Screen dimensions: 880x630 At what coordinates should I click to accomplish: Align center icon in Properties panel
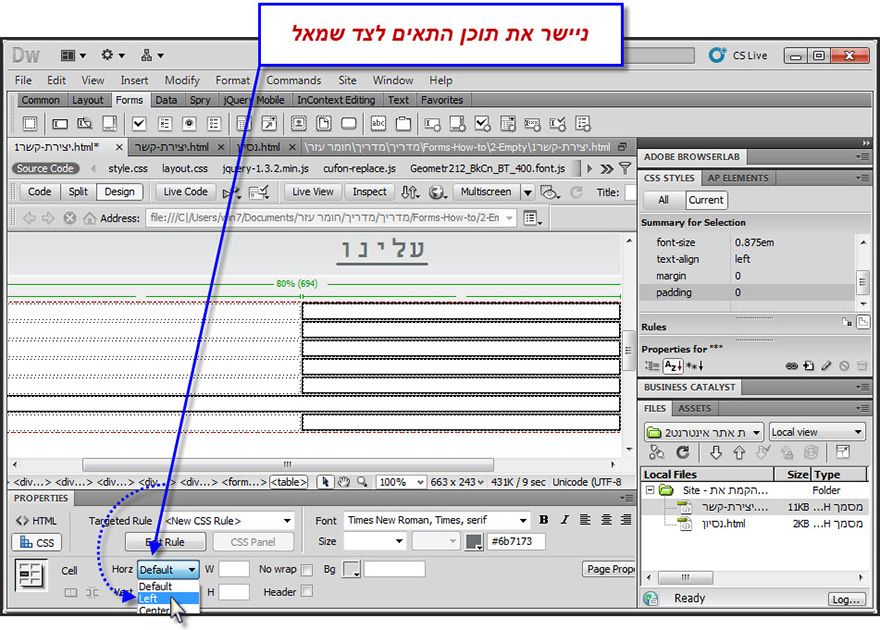606,519
